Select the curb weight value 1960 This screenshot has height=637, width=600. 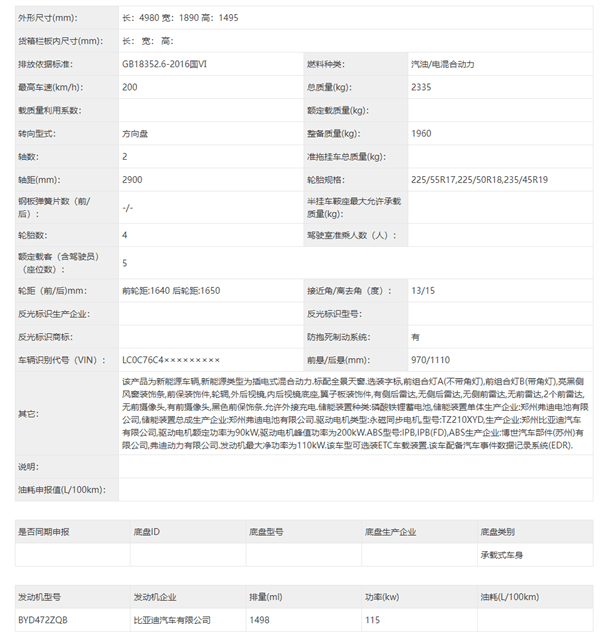point(421,133)
